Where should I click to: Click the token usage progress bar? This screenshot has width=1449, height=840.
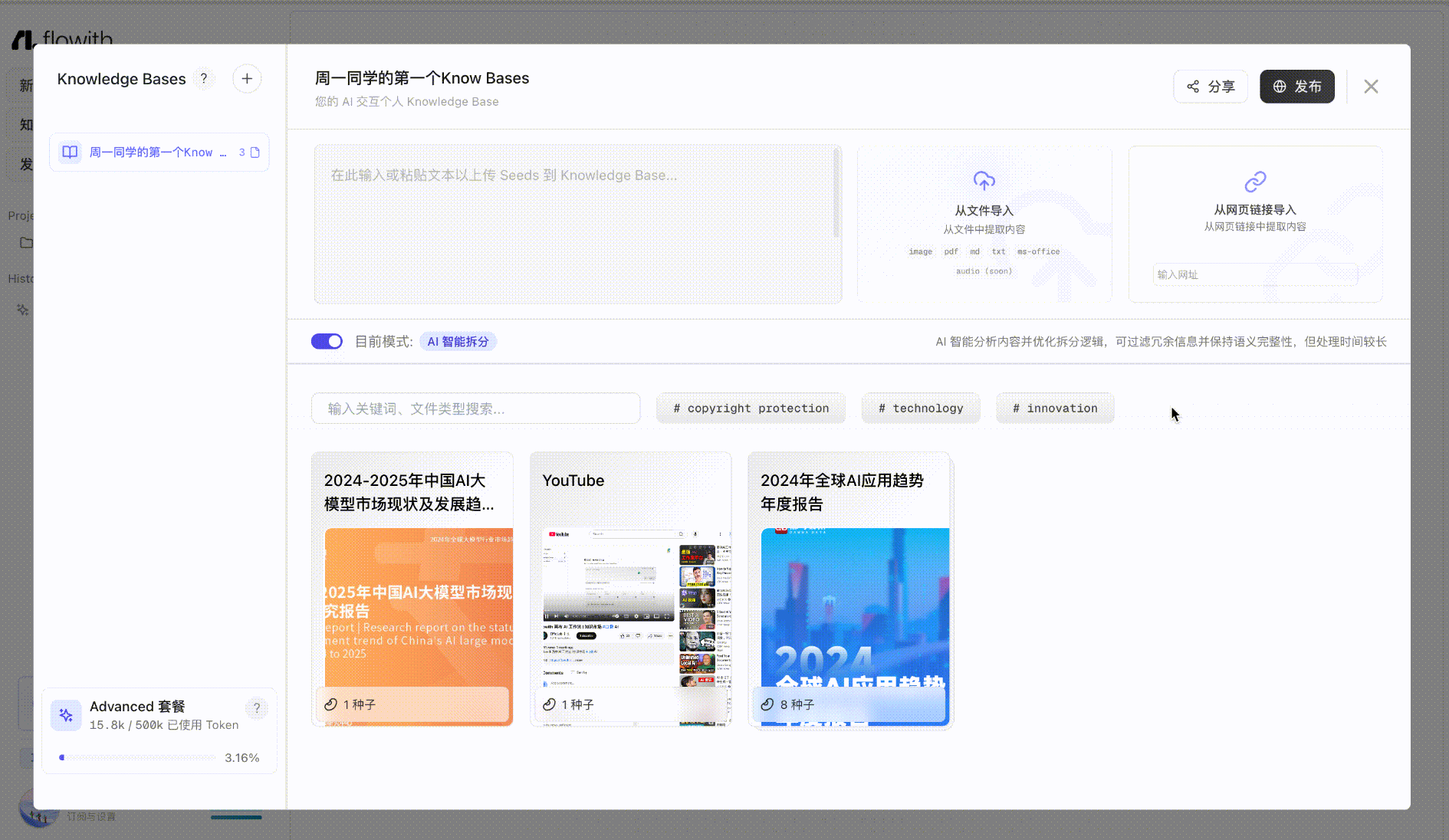(x=138, y=757)
